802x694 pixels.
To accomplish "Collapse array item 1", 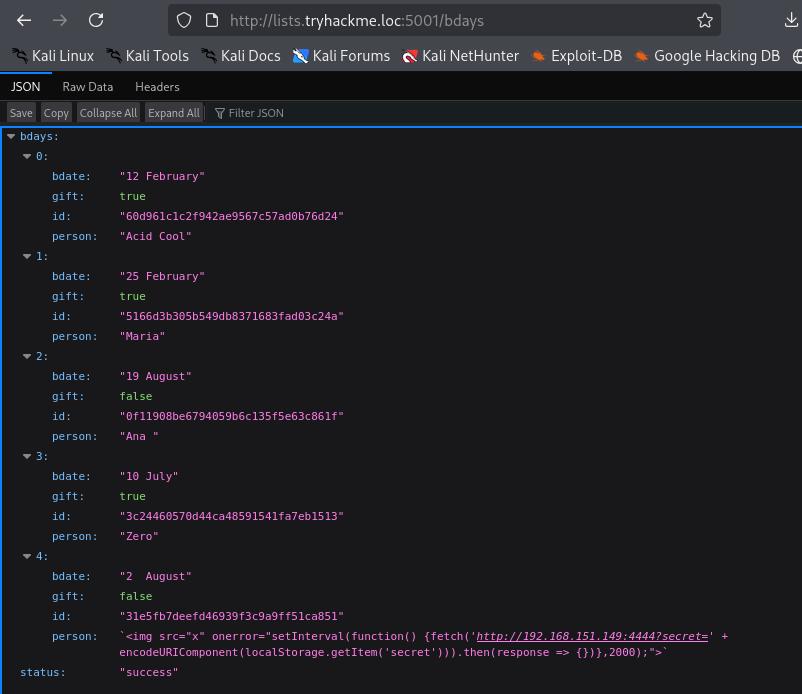I will (27, 256).
